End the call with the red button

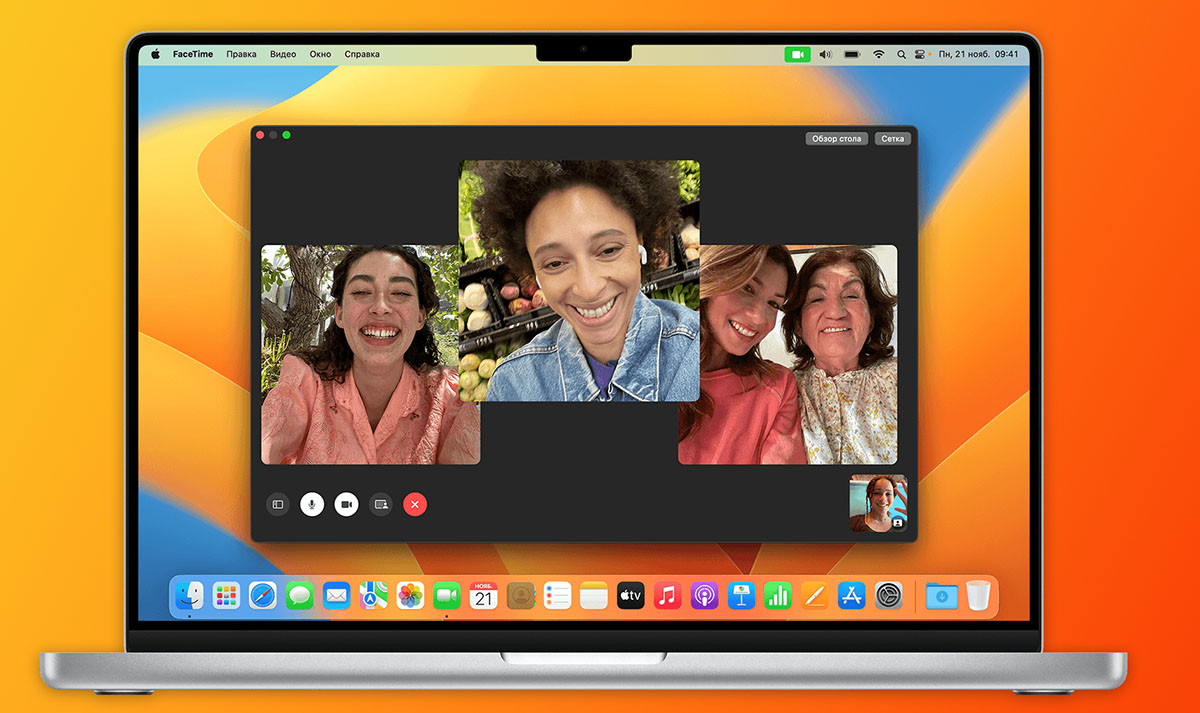pos(415,505)
